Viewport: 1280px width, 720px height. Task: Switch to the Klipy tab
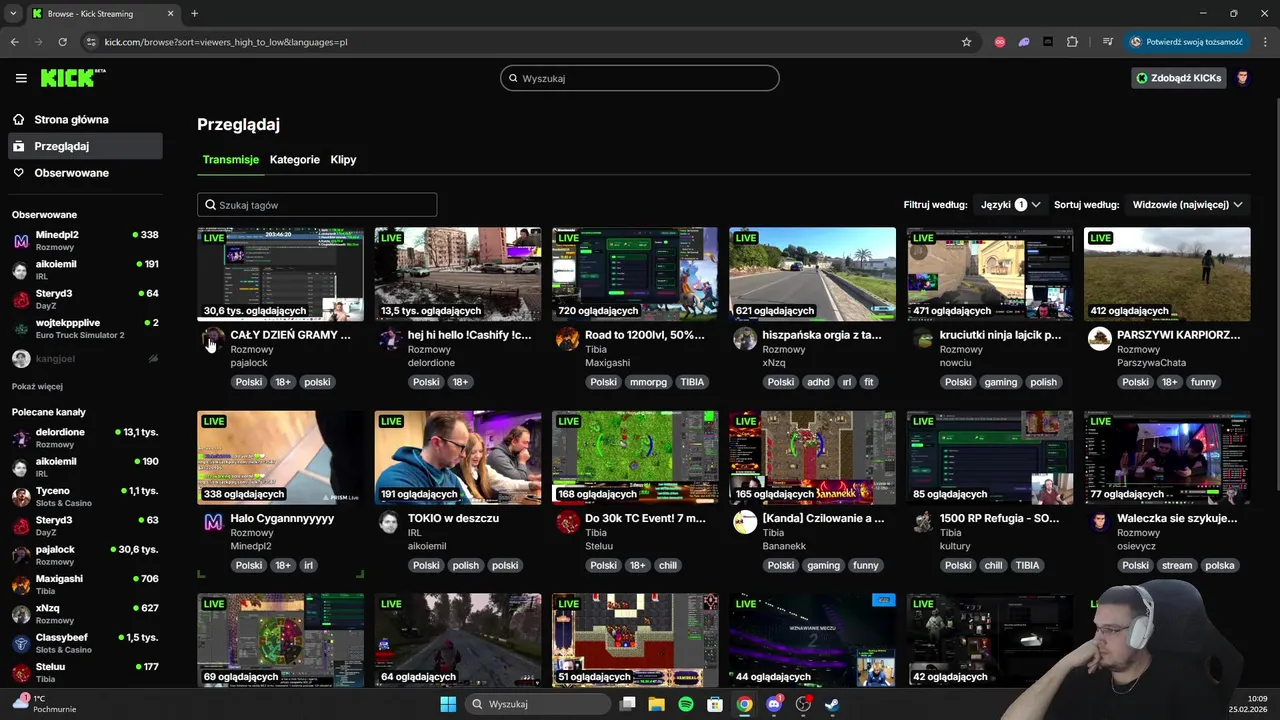(343, 159)
